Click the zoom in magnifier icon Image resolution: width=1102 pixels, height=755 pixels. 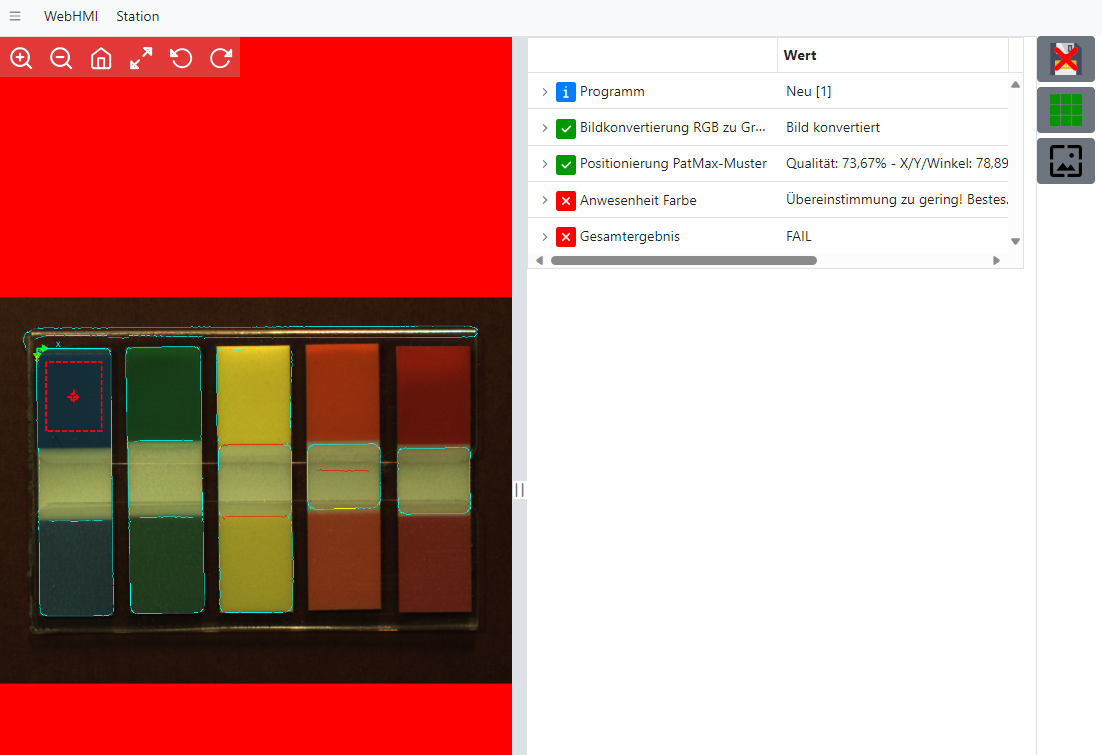tap(21, 58)
